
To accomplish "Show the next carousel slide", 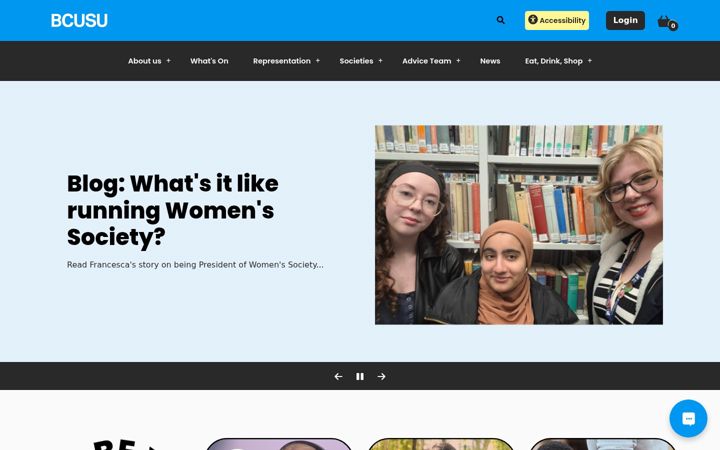I will coord(382,377).
